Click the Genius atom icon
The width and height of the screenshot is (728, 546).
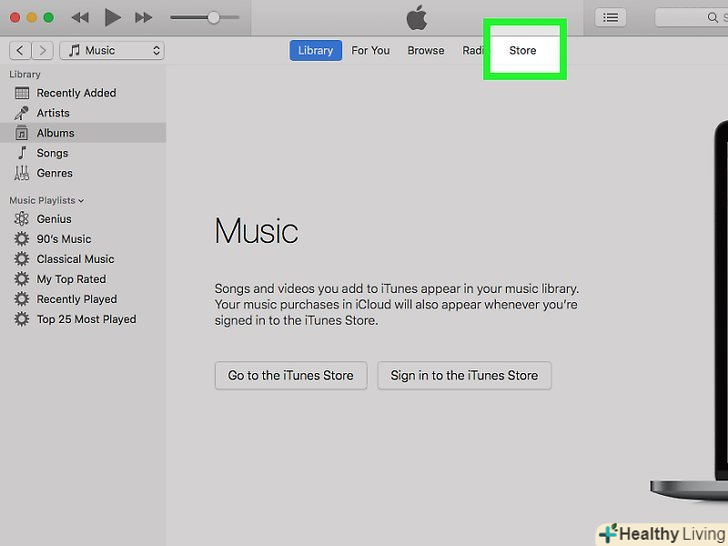[21, 219]
